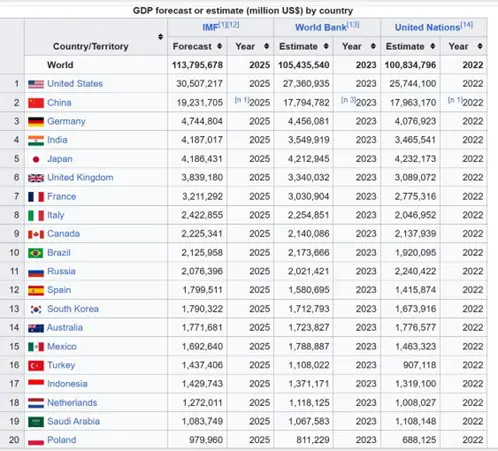Select Poland UN estimate value 688,125
Viewport: 498px width, 451px height.
click(419, 440)
